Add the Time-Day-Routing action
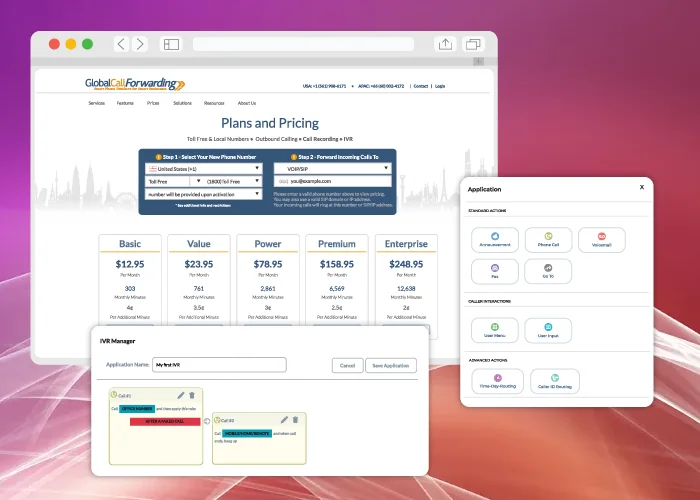This screenshot has width=700, height=500. (497, 381)
